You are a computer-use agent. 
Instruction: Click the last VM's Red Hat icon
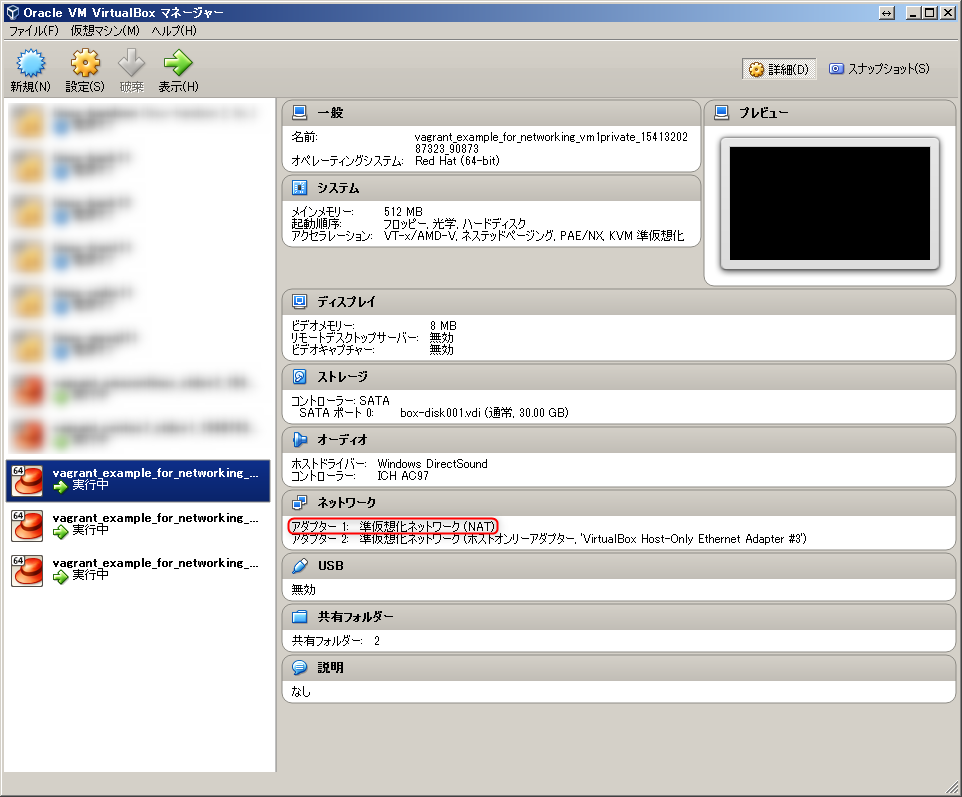[x=28, y=570]
